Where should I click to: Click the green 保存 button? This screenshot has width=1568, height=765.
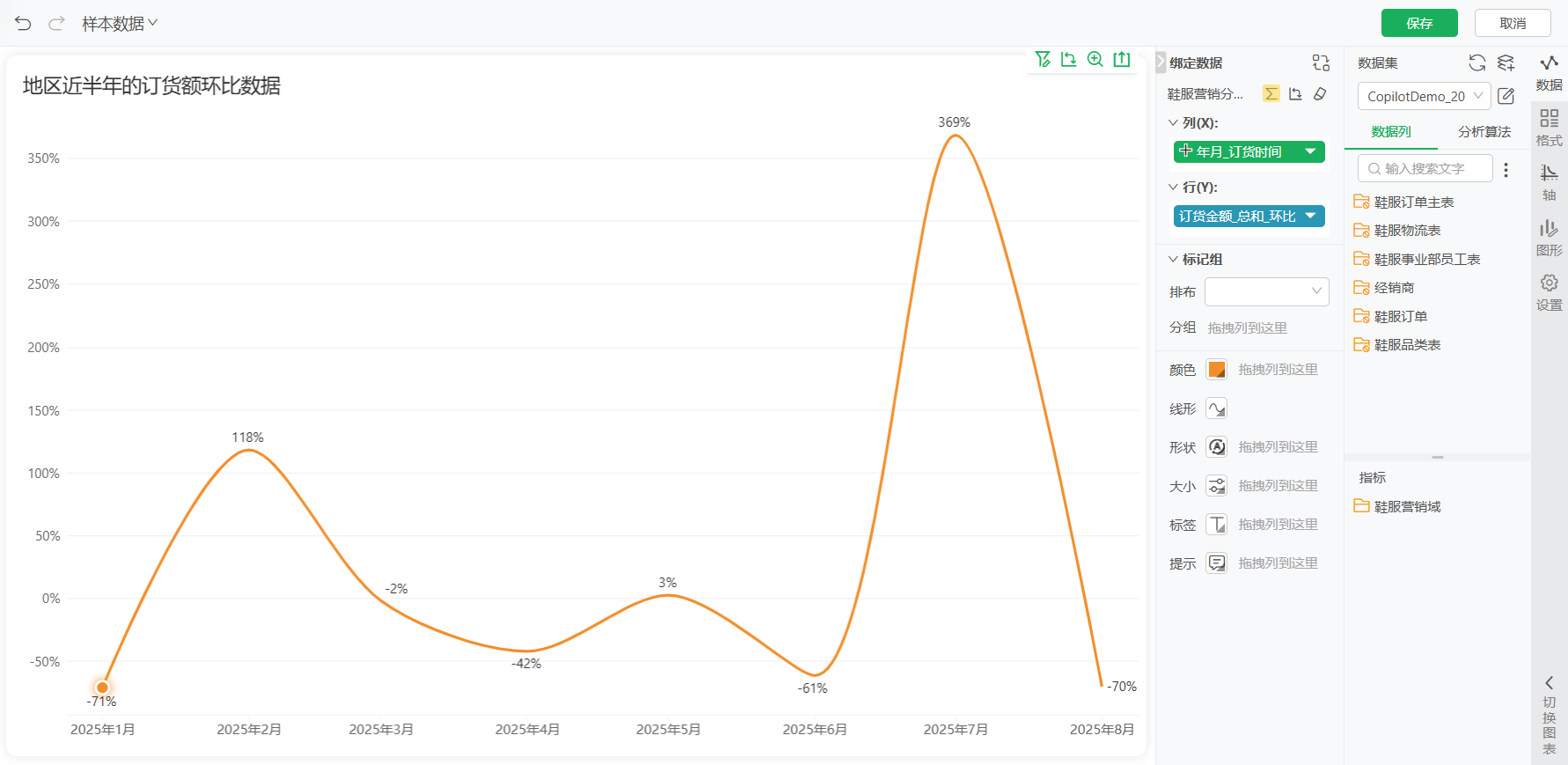(1418, 23)
